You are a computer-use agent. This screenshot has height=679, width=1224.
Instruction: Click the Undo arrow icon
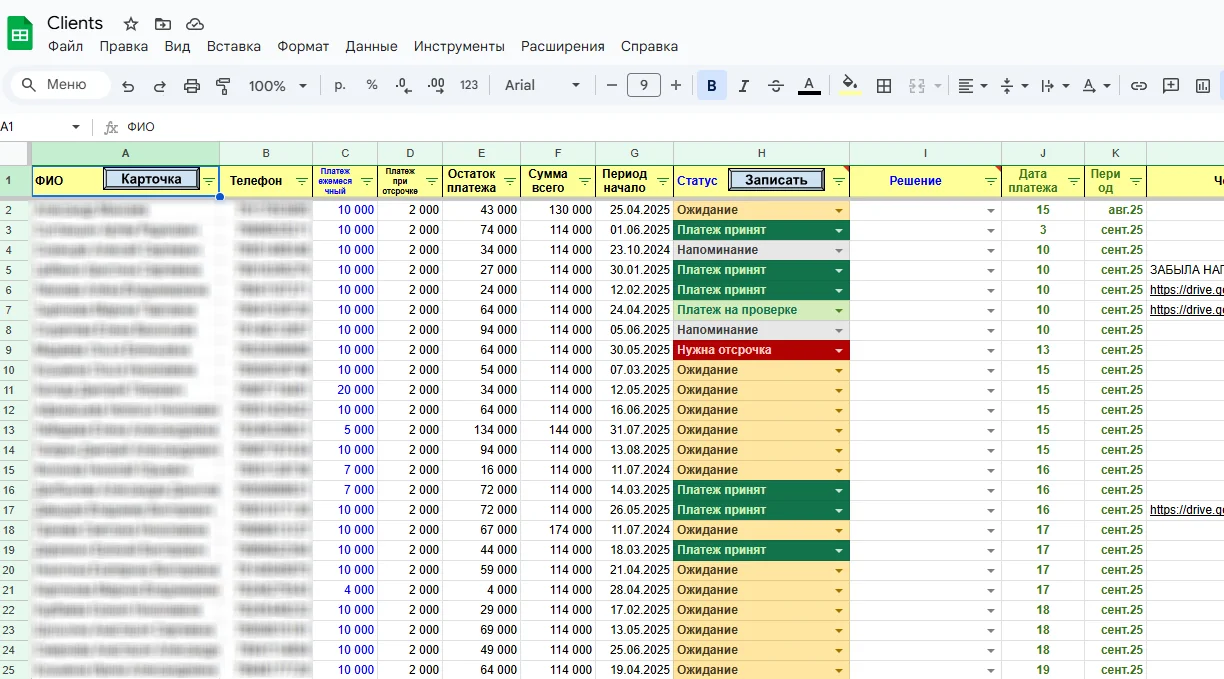click(x=128, y=86)
